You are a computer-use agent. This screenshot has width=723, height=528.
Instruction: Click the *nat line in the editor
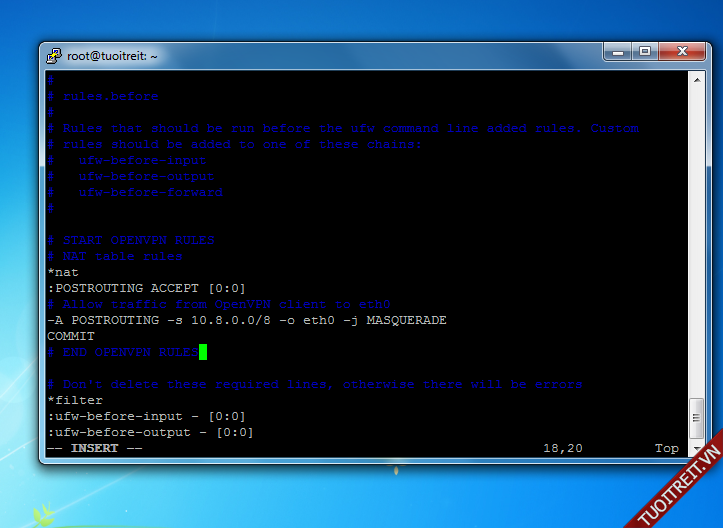click(x=63, y=272)
